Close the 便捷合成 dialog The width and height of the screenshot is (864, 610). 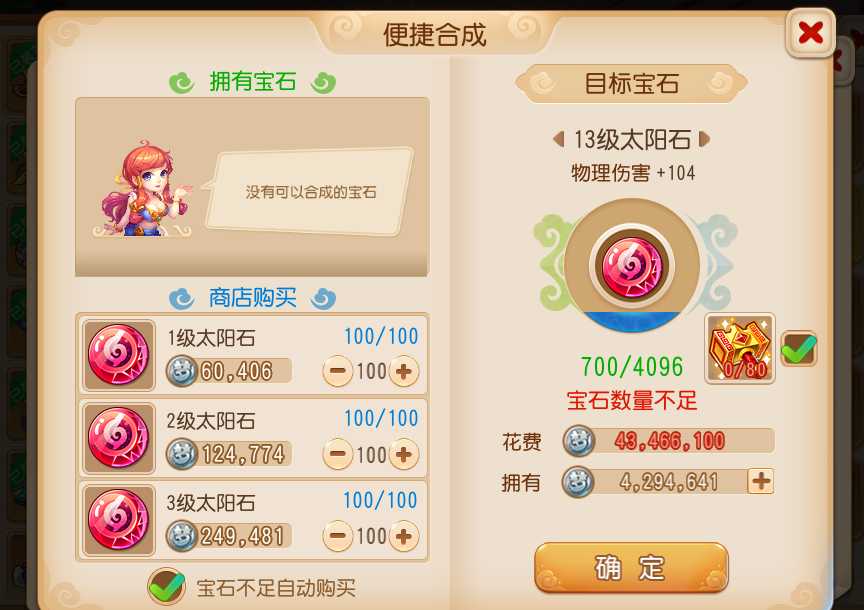click(x=810, y=33)
